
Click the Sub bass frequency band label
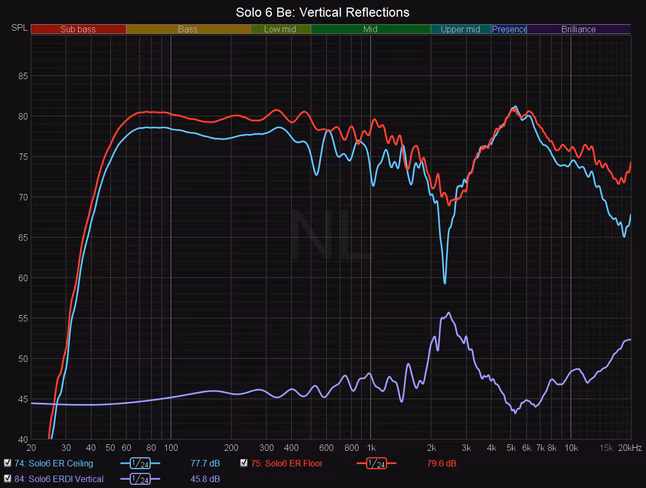[78, 29]
